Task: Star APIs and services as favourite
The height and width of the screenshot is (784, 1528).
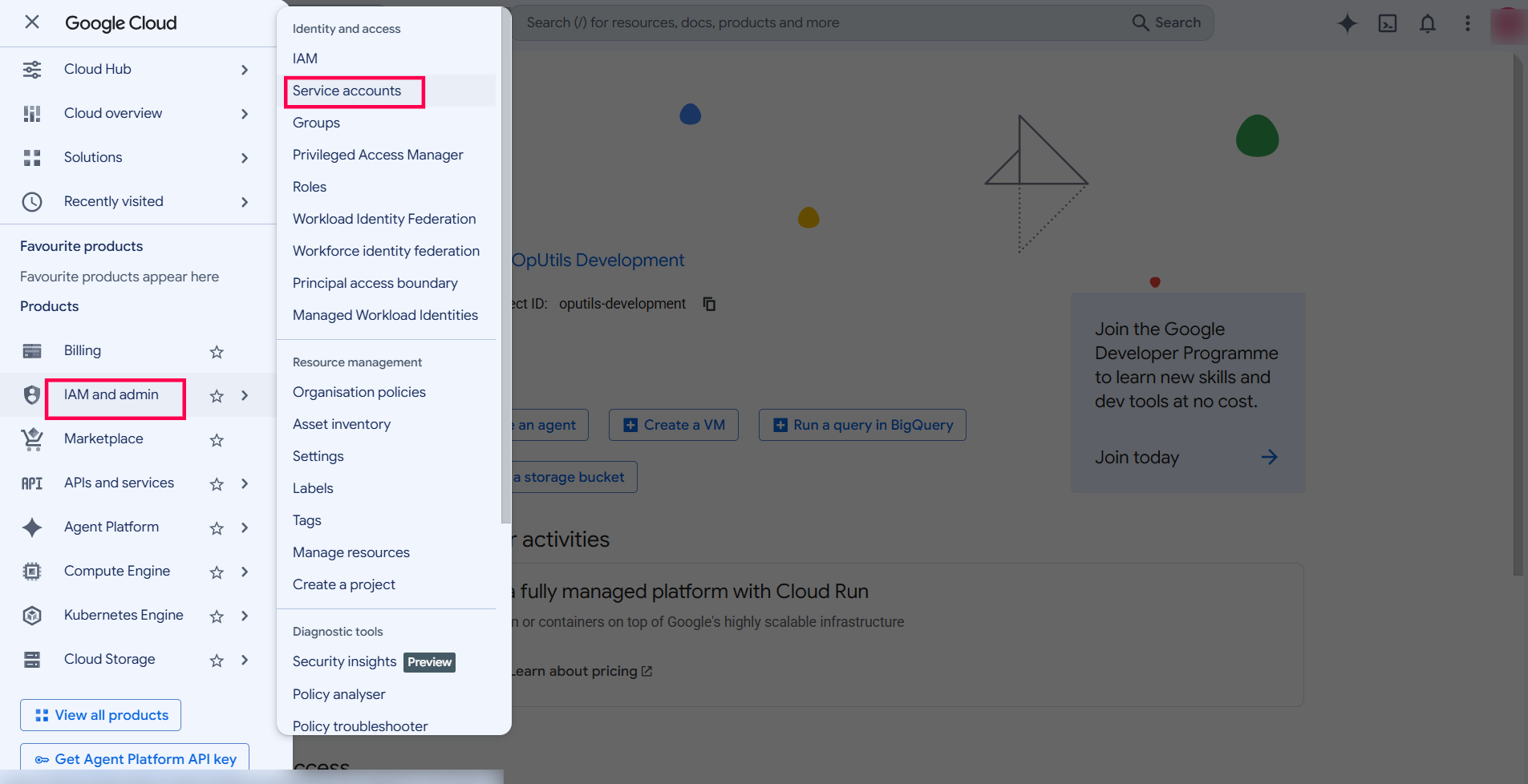Action: click(217, 483)
